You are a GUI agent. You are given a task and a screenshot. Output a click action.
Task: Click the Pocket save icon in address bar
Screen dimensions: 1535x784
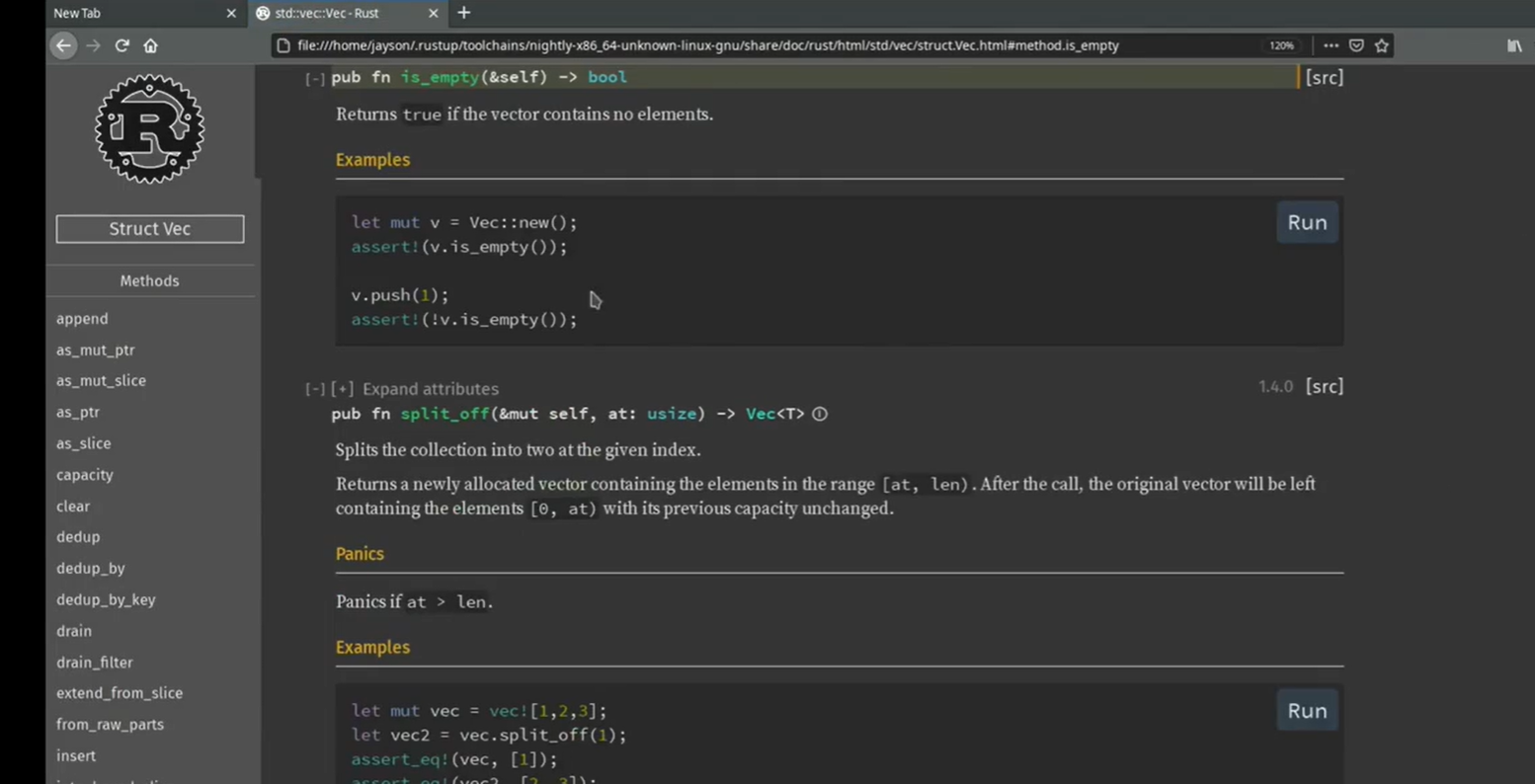click(1356, 45)
